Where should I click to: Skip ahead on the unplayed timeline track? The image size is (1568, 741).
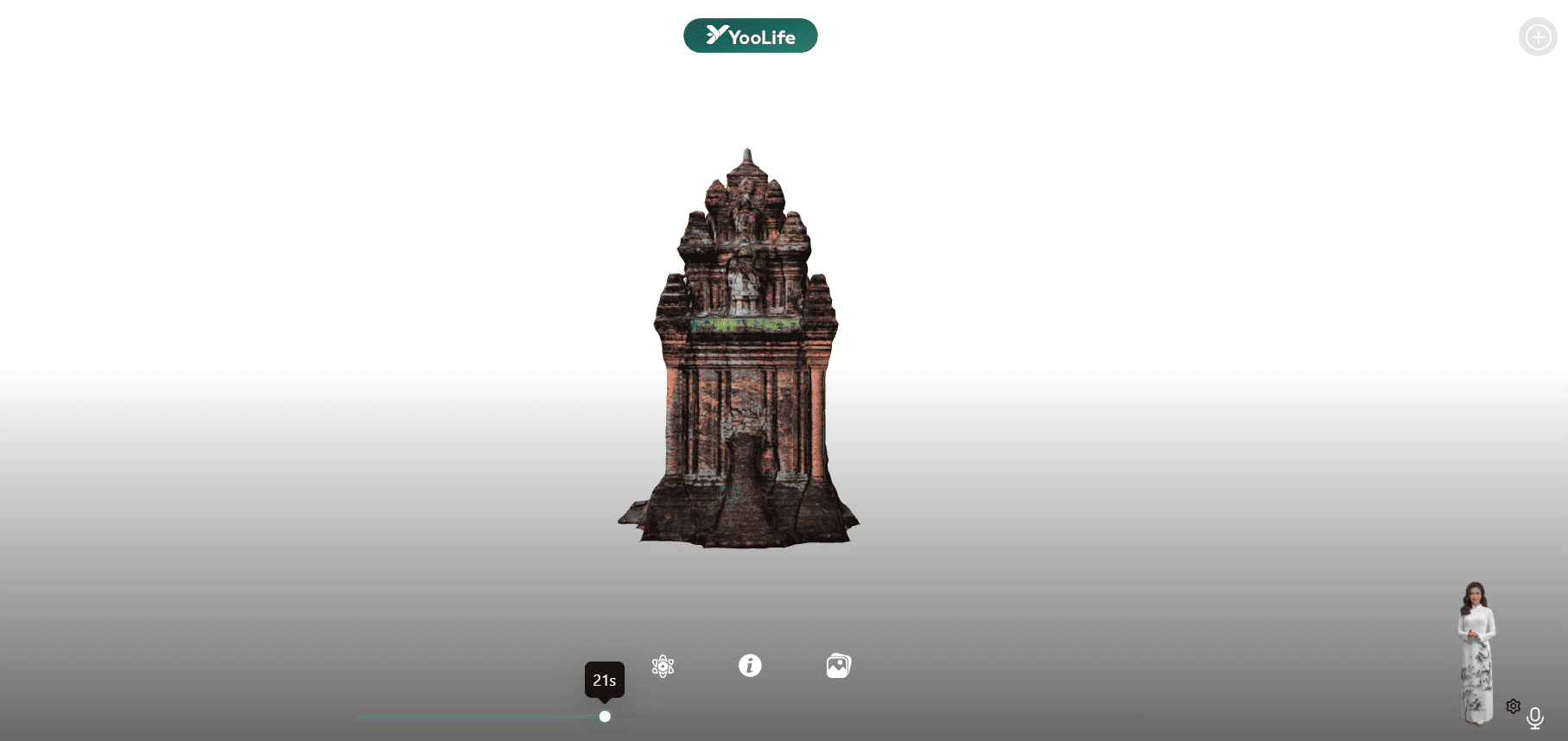click(x=864, y=717)
